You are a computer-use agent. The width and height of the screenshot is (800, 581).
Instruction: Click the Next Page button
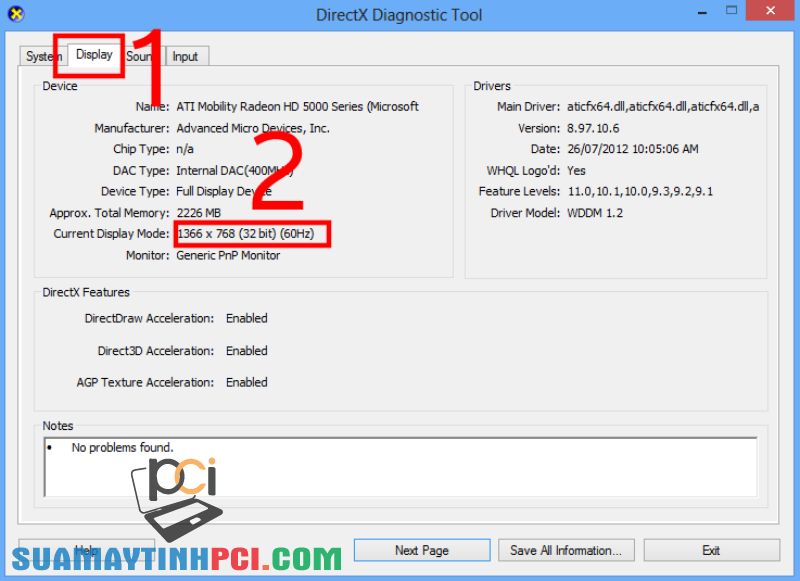(x=422, y=550)
